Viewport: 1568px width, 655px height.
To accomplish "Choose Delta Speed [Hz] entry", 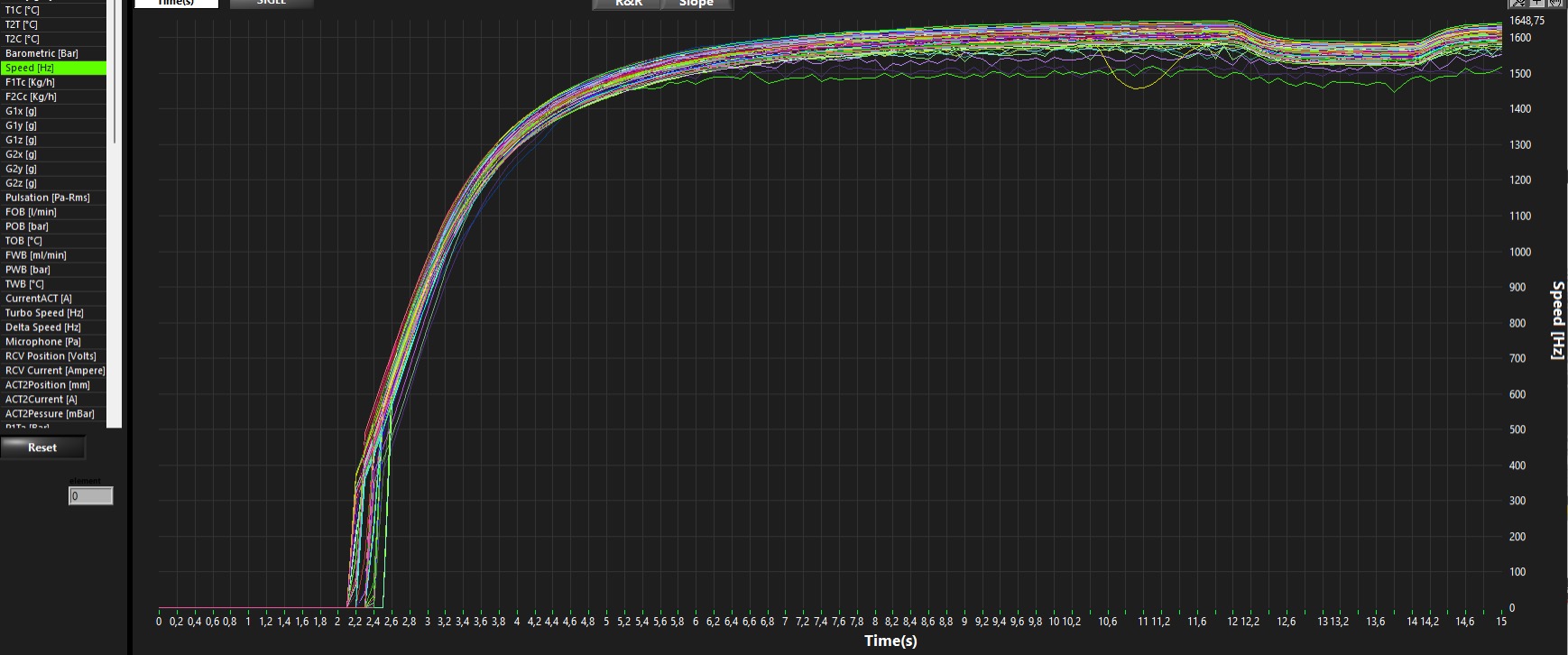I will pyautogui.click(x=43, y=327).
